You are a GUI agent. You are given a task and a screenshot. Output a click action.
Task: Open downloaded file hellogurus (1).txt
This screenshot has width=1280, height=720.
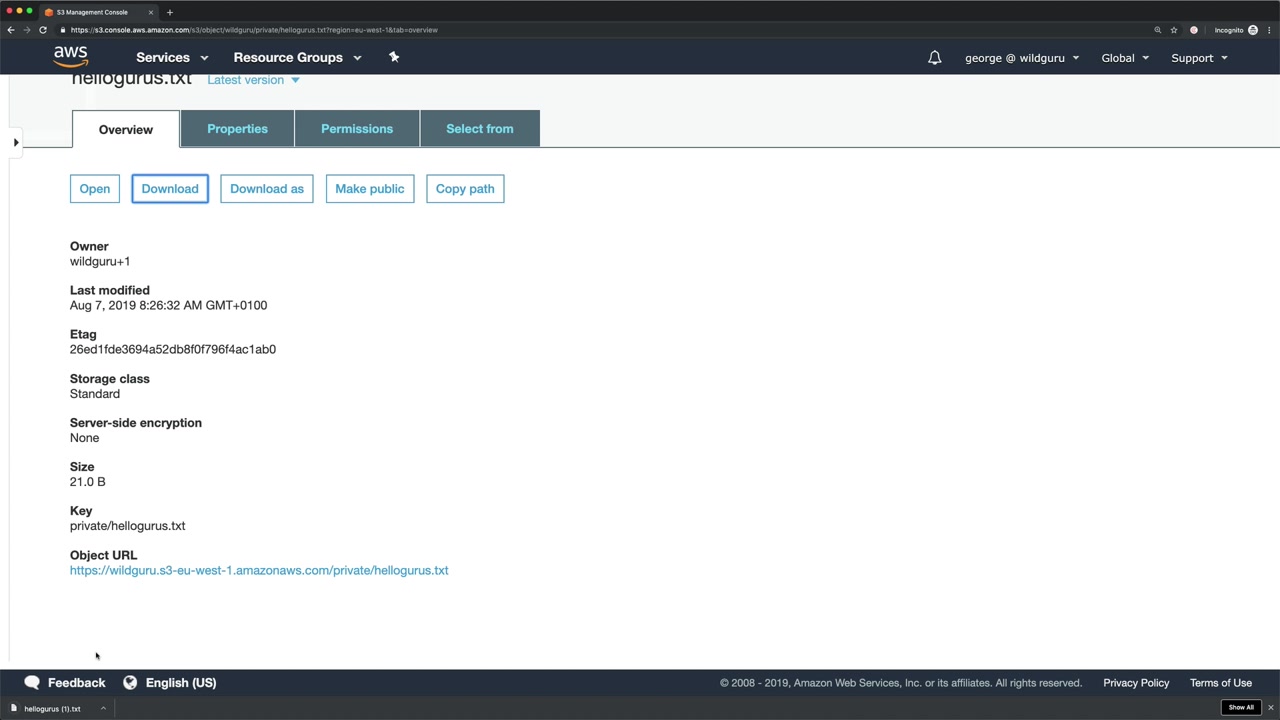pyautogui.click(x=53, y=708)
